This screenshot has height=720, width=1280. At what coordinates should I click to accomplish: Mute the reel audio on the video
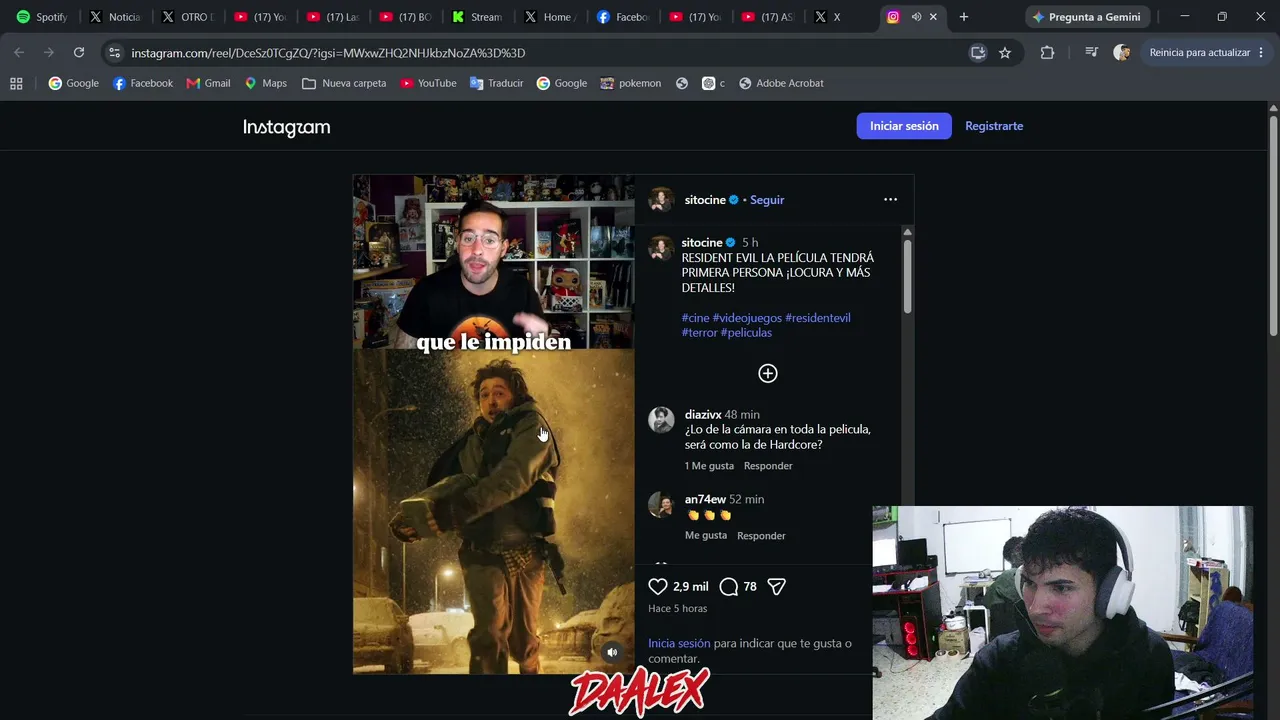tap(612, 652)
